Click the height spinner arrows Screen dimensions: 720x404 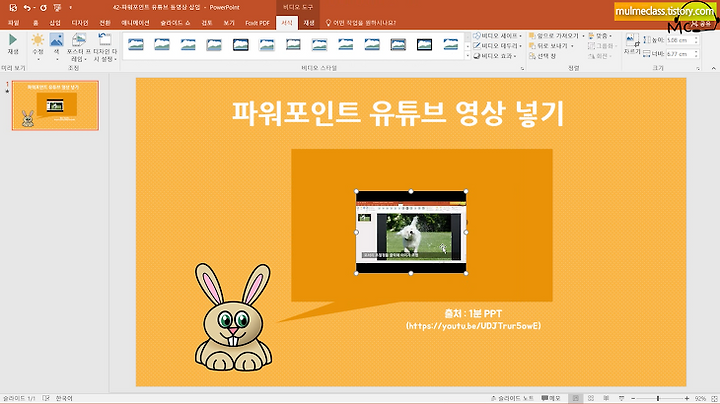(696, 40)
